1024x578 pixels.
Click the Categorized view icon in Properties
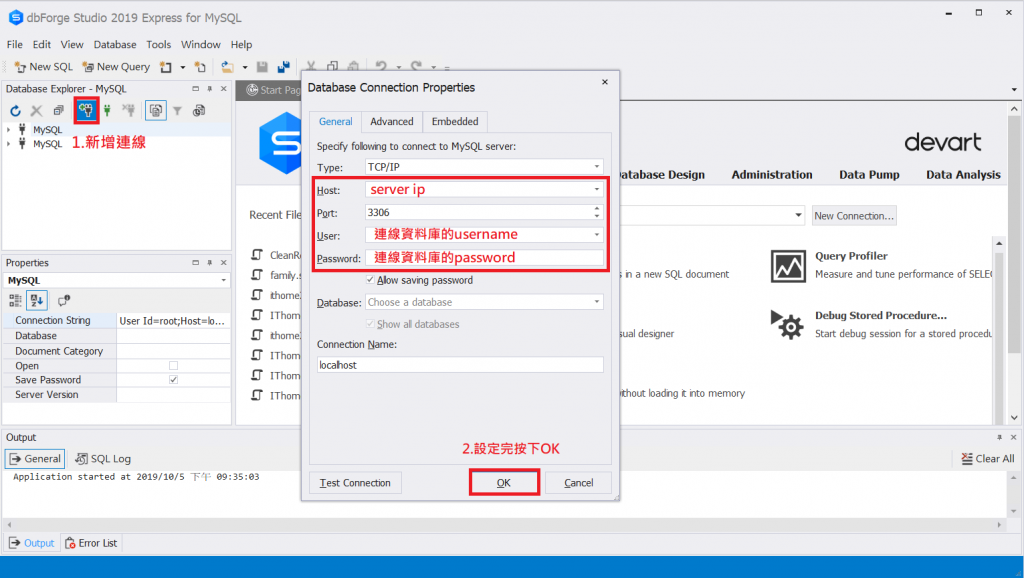[15, 300]
